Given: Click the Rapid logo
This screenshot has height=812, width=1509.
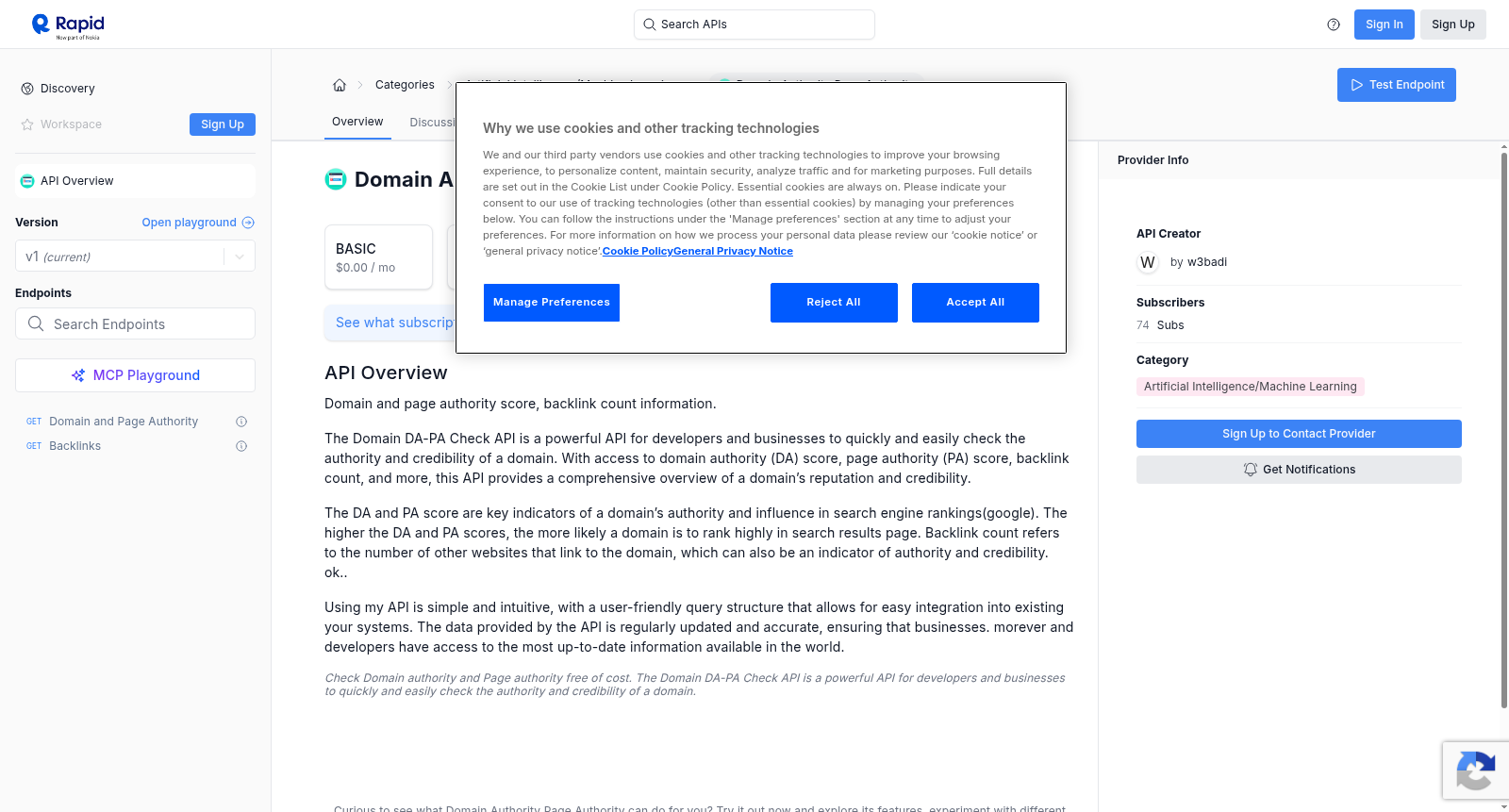Looking at the screenshot, I should [68, 25].
